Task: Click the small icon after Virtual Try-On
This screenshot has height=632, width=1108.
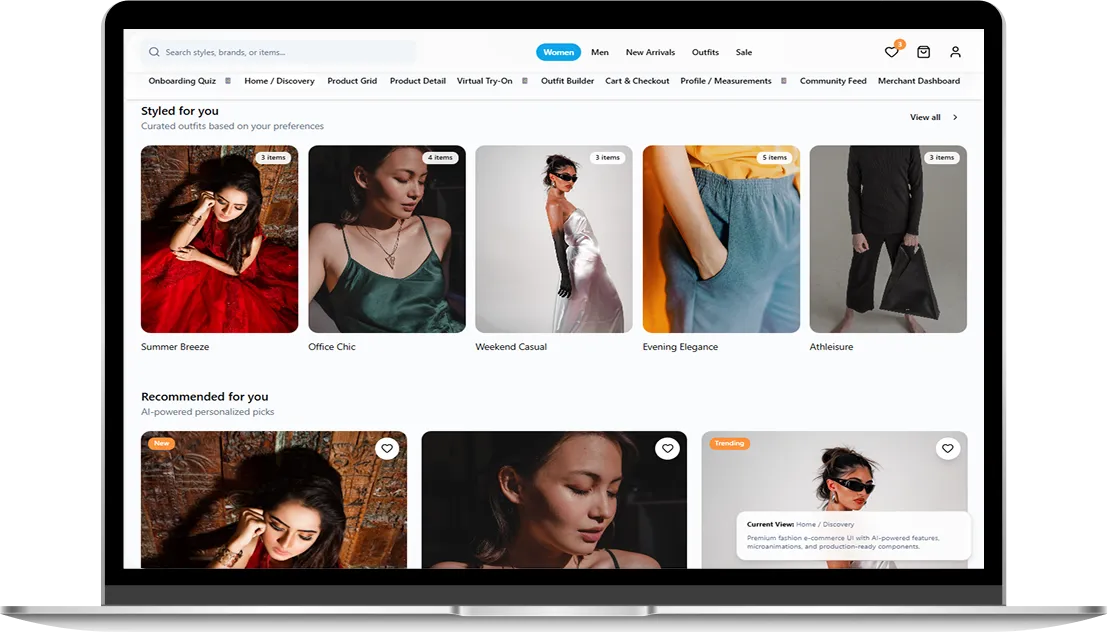Action: pos(524,81)
